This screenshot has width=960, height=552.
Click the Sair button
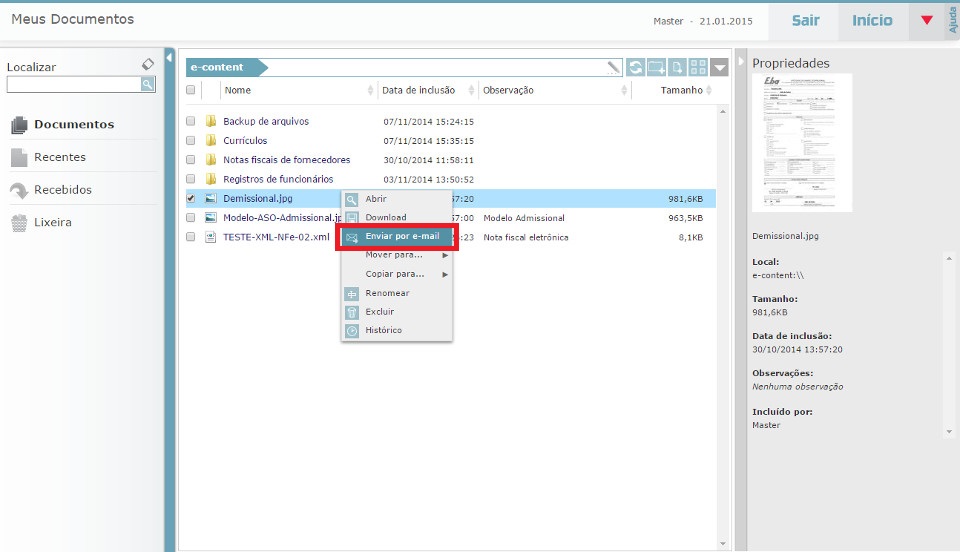pos(805,21)
